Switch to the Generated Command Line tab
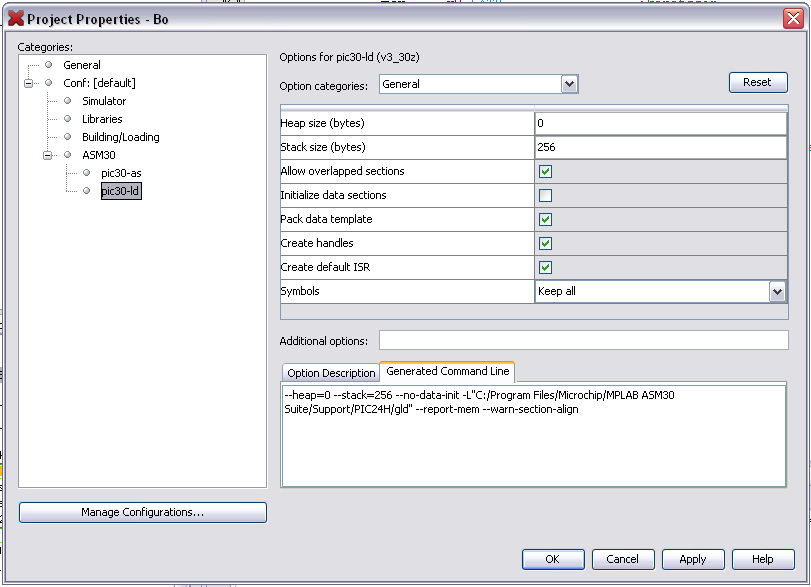The image size is (811, 587). 447,371
